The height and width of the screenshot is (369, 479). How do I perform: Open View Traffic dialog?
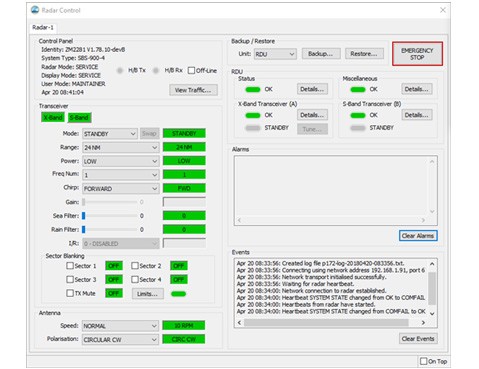pyautogui.click(x=193, y=90)
